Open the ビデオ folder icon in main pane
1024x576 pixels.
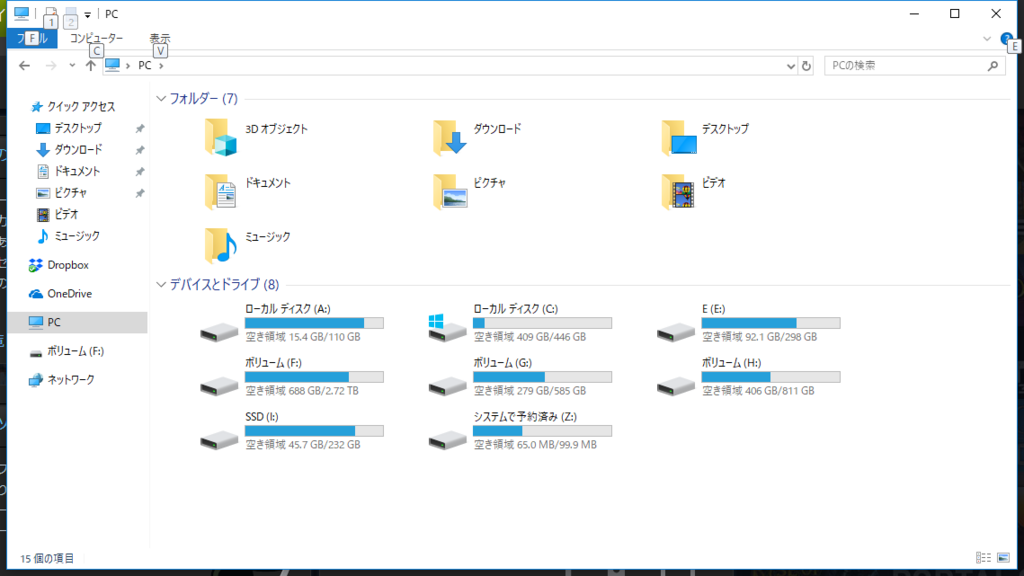pyautogui.click(x=678, y=191)
